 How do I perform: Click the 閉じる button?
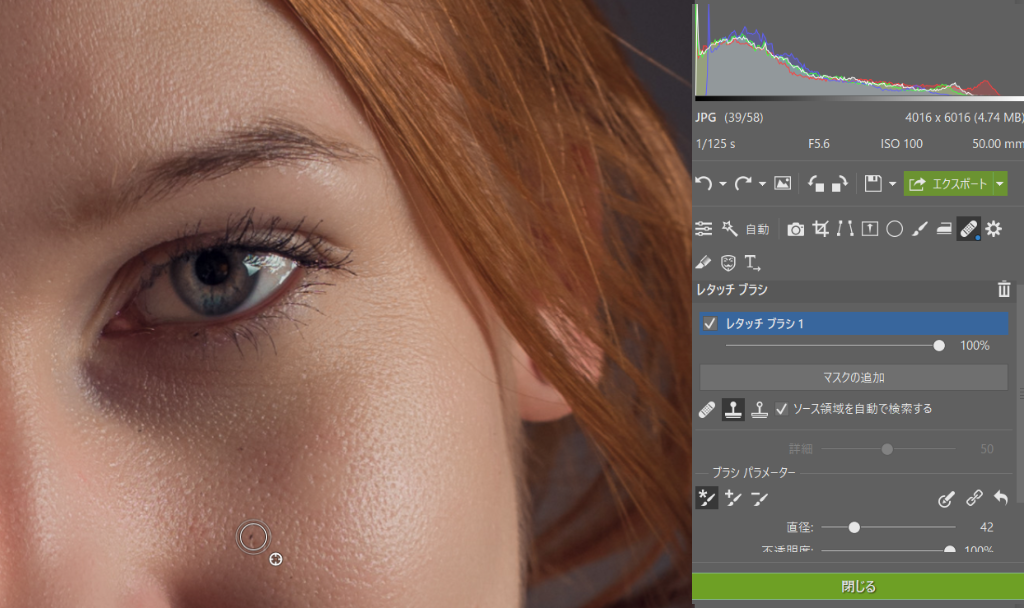tap(858, 586)
